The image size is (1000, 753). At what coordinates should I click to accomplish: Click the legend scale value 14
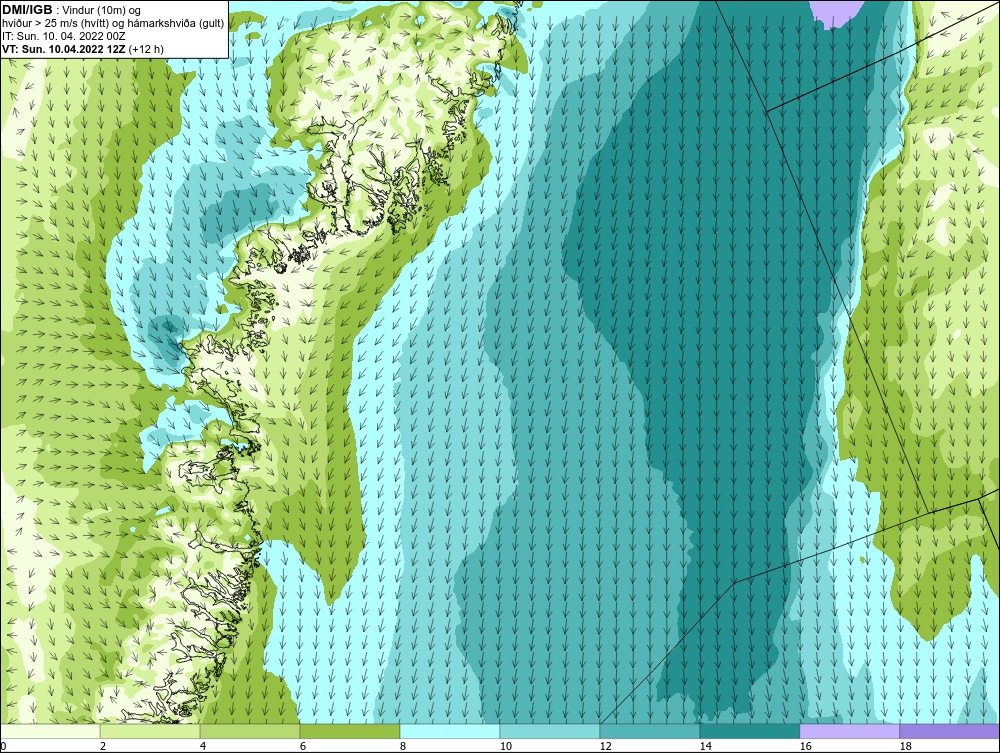pos(705,746)
